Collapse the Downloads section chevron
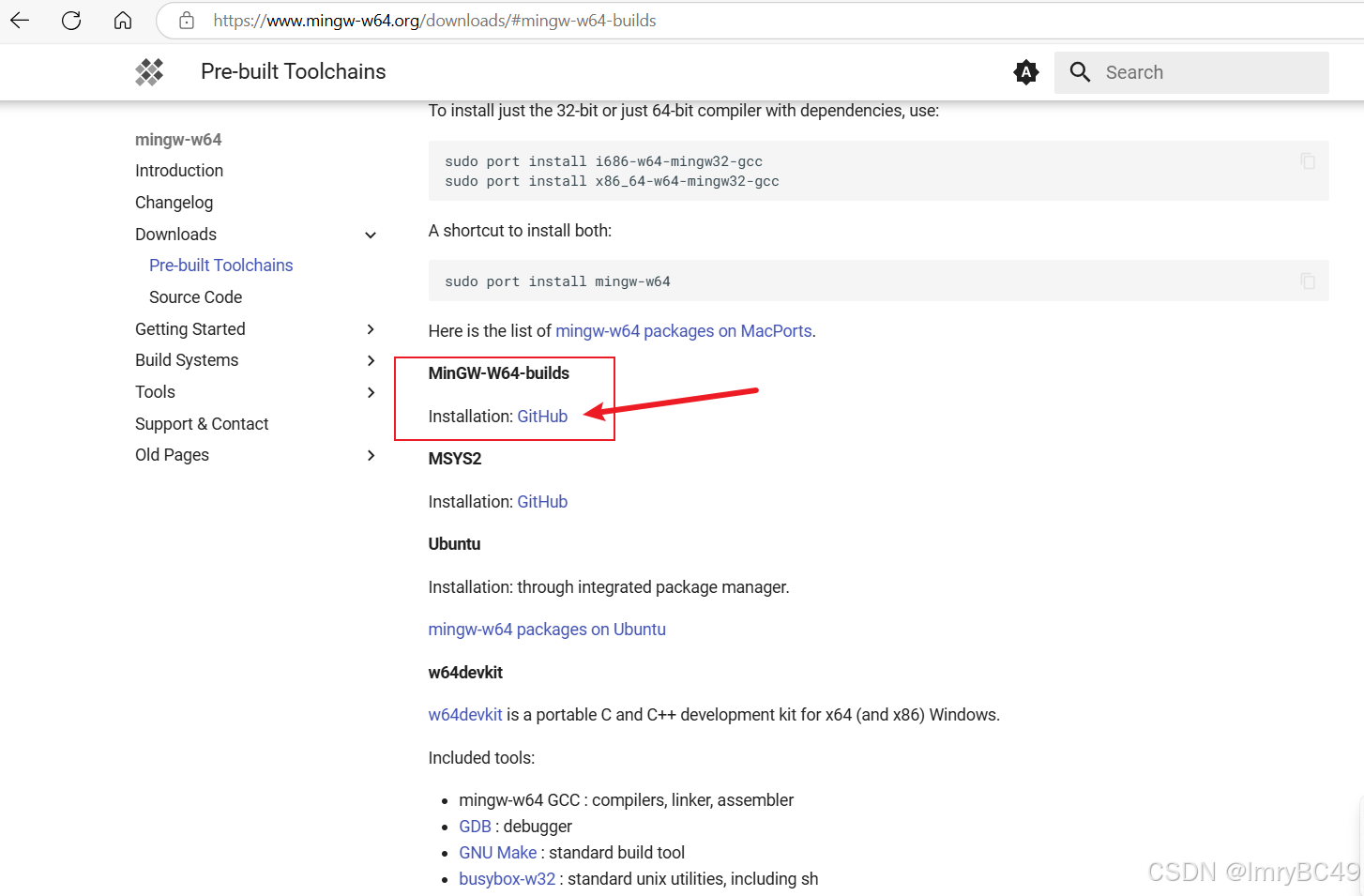Image resolution: width=1364 pixels, height=896 pixels. pyautogui.click(x=371, y=235)
